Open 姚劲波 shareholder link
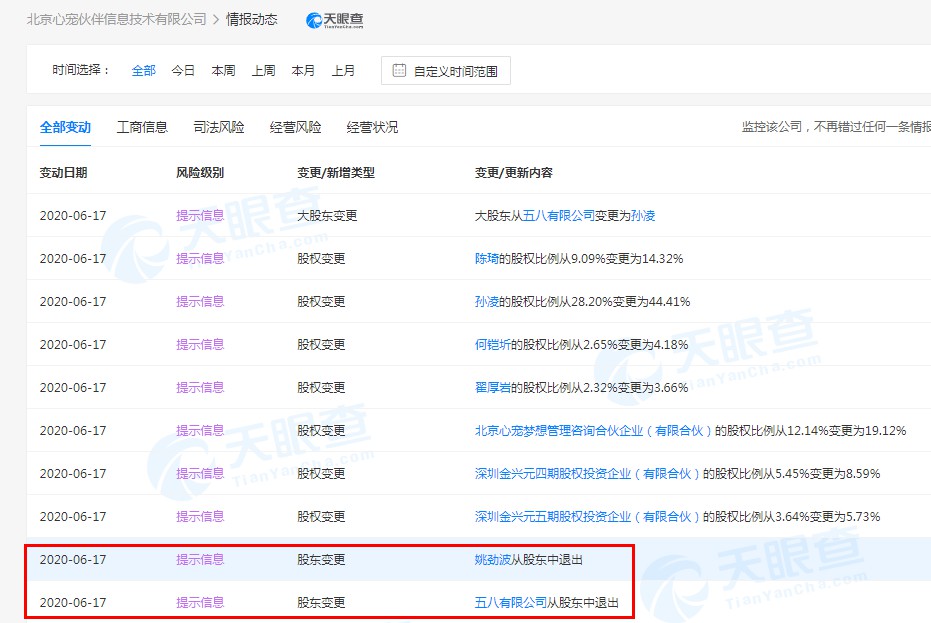 (492, 559)
